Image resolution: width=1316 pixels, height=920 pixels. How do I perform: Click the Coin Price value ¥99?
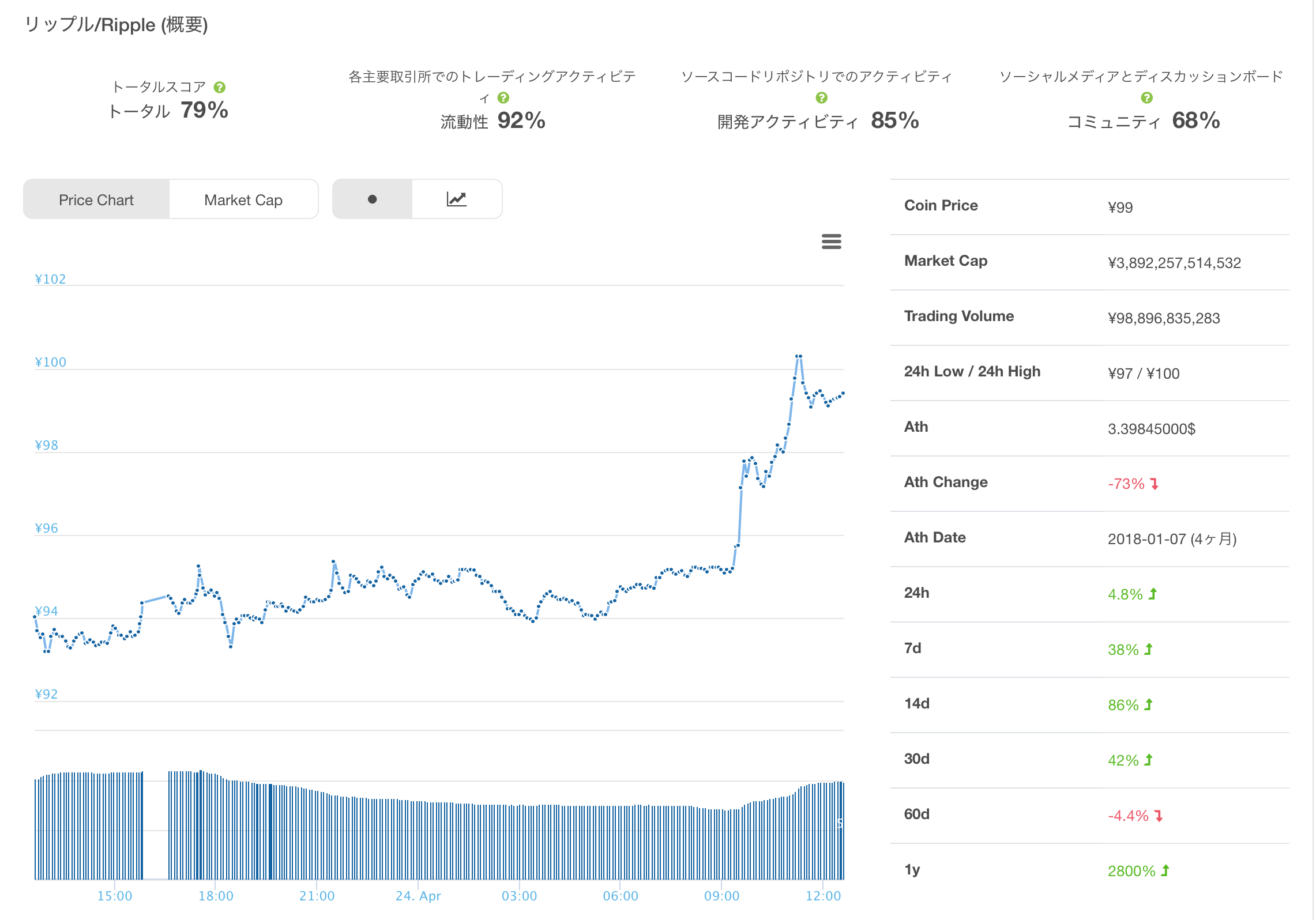coord(1120,208)
